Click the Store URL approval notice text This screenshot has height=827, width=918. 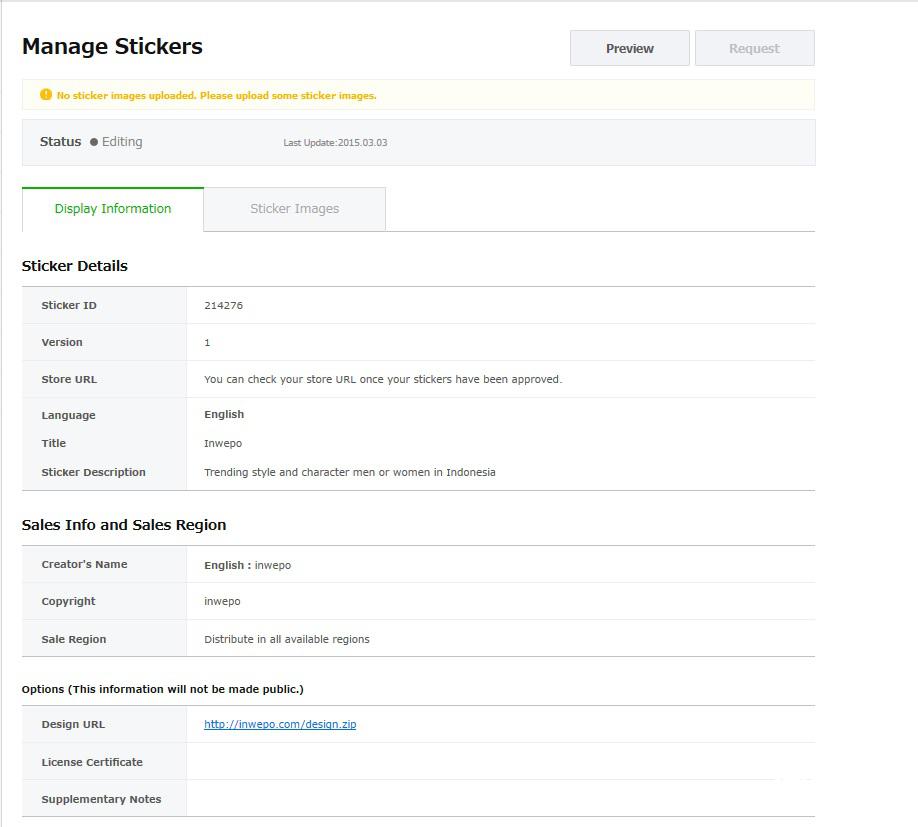coord(383,379)
